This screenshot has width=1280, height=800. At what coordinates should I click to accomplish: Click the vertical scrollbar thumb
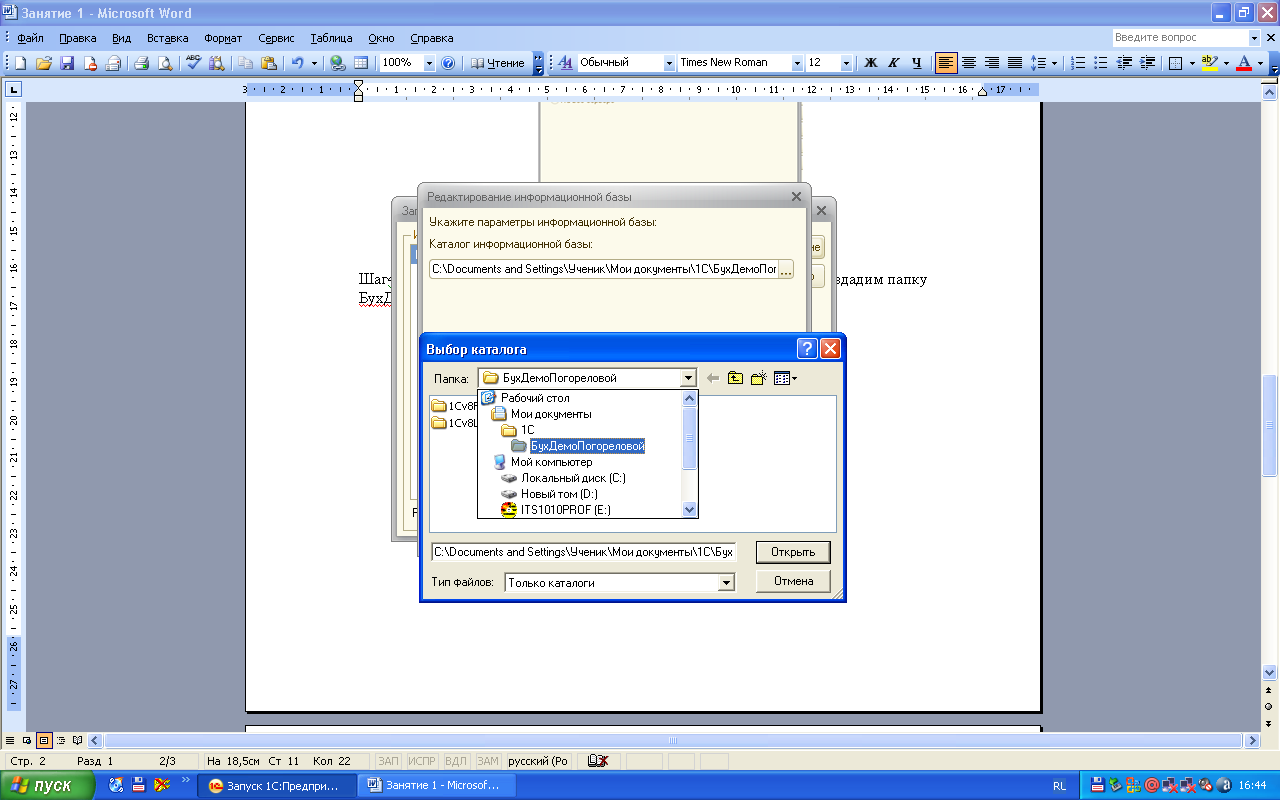(x=1270, y=424)
